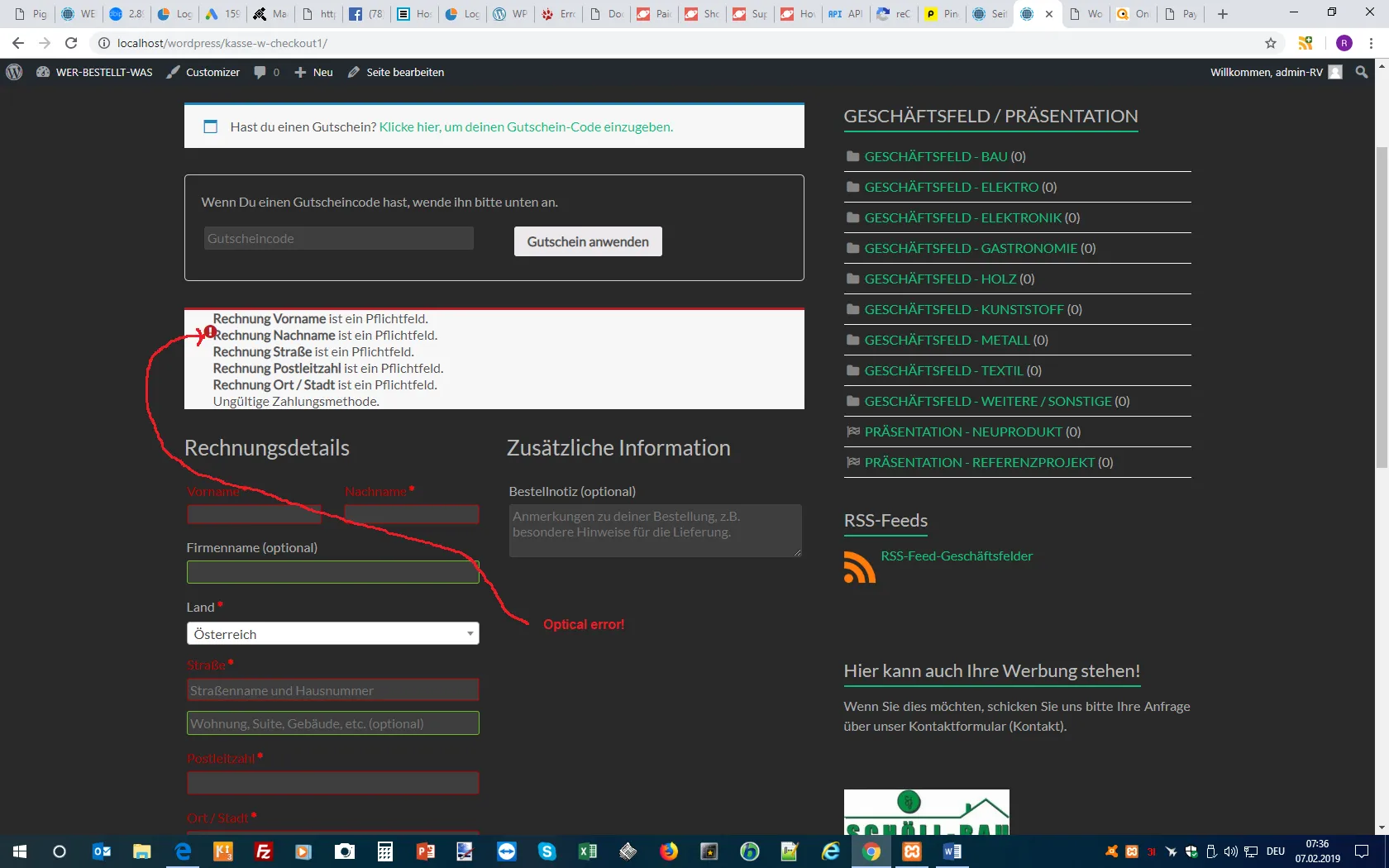Launch Firefox from the Windows taskbar
The image size is (1389, 868).
pos(668,851)
